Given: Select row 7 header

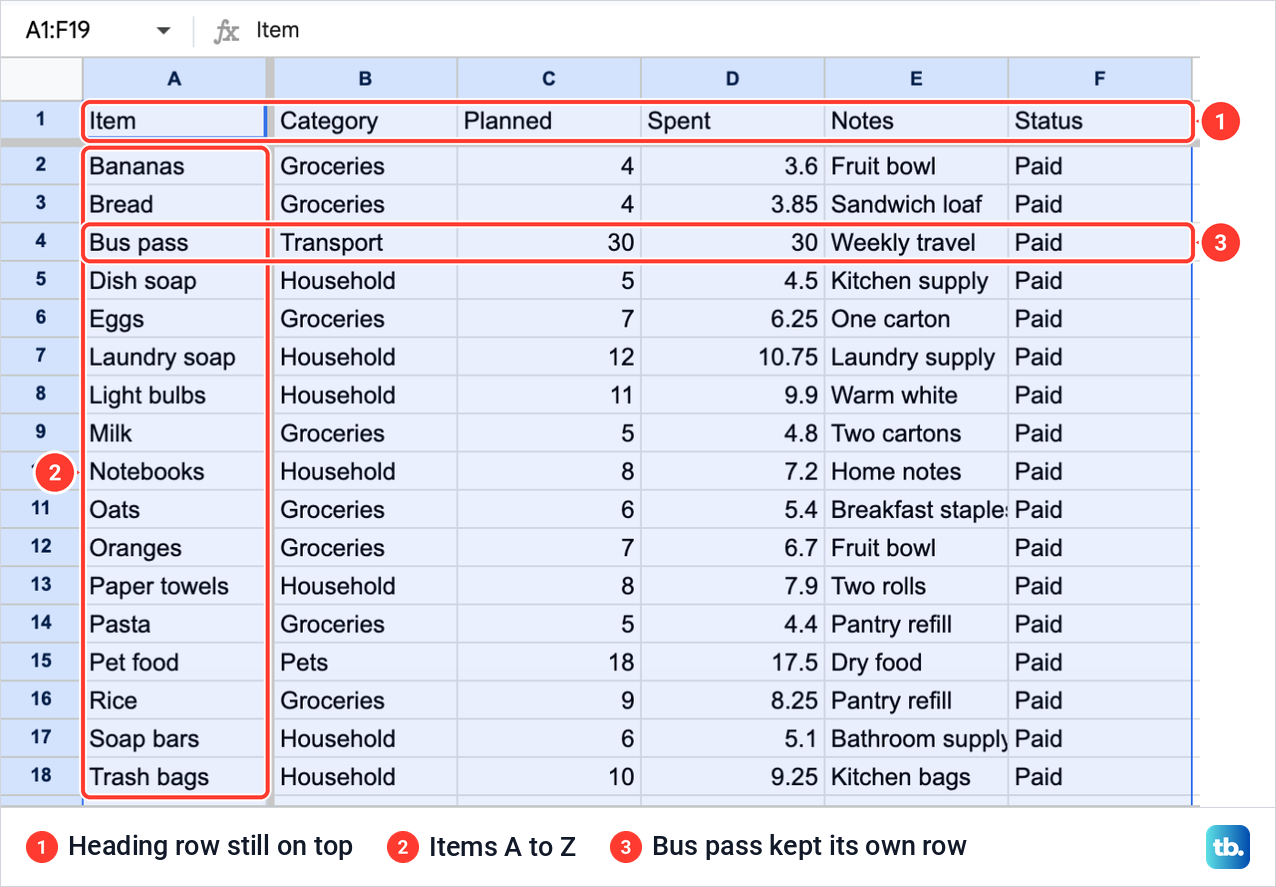Looking at the screenshot, I should click(x=41, y=356).
